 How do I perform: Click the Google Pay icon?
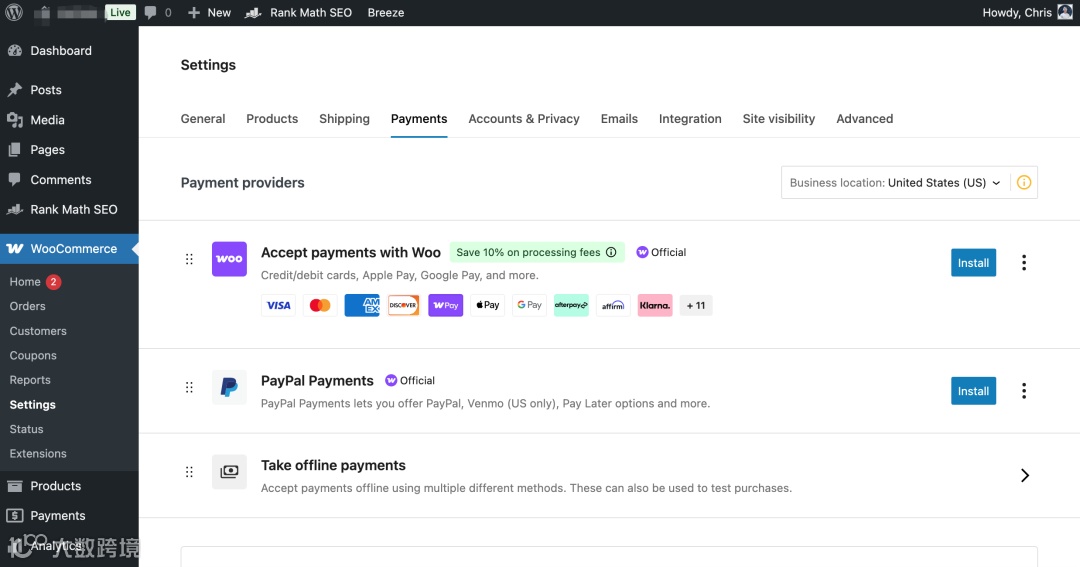point(530,305)
